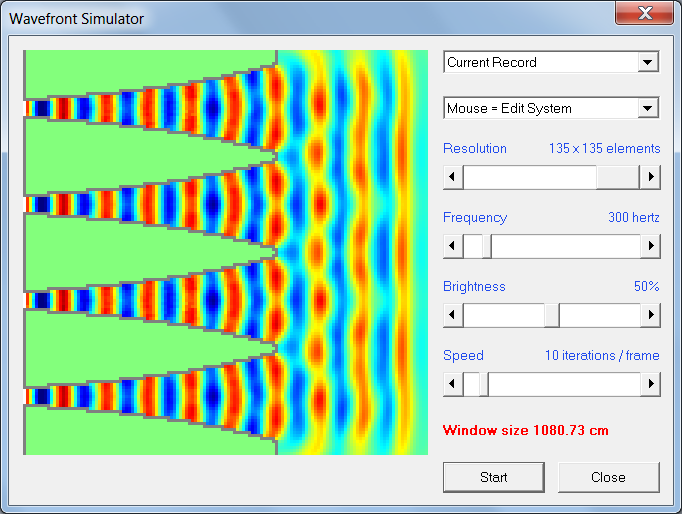Click the Frequency slider thumb
Screen dimensions: 682x514
487,246
